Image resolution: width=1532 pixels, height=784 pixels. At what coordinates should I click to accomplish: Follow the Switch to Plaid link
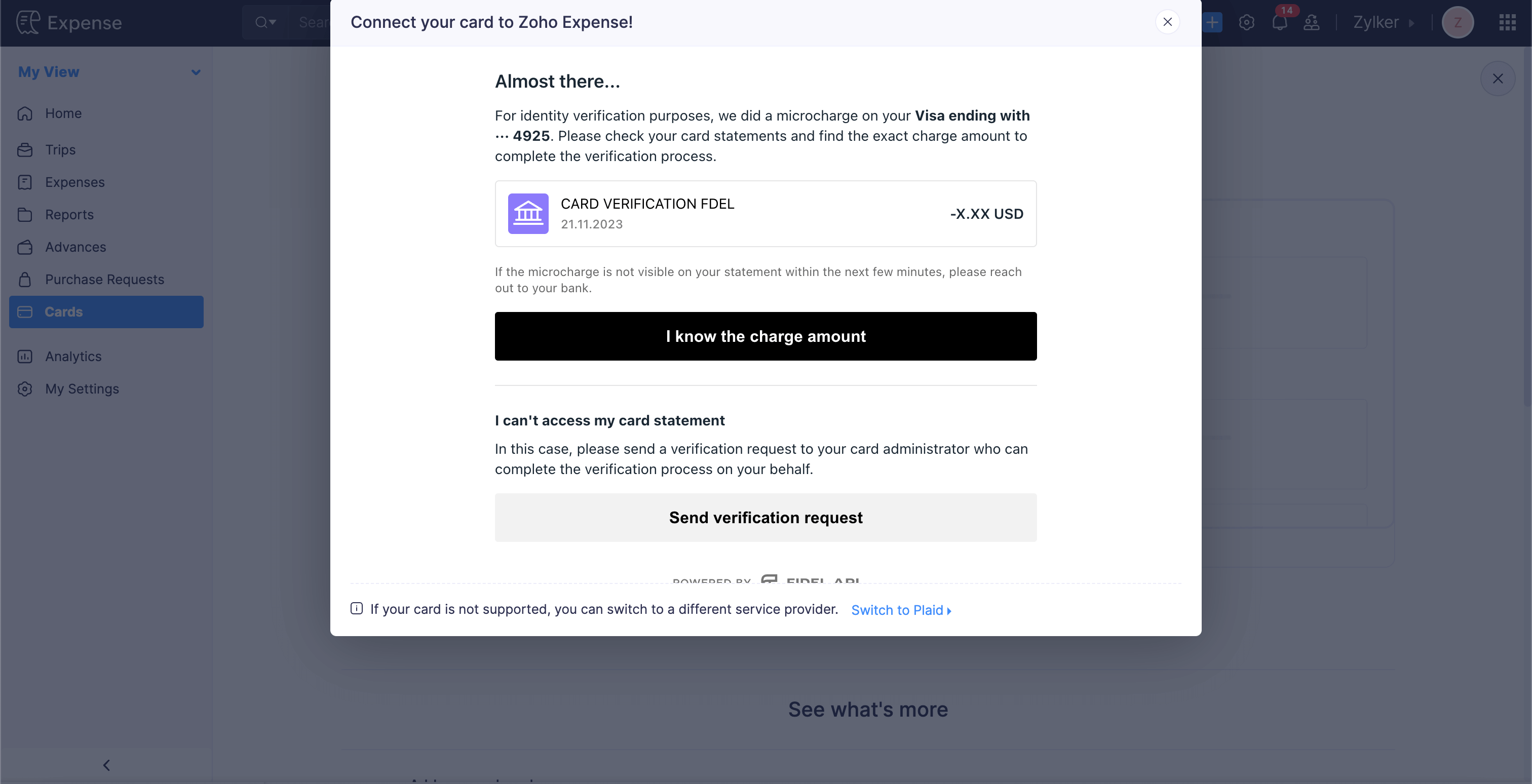(x=901, y=610)
